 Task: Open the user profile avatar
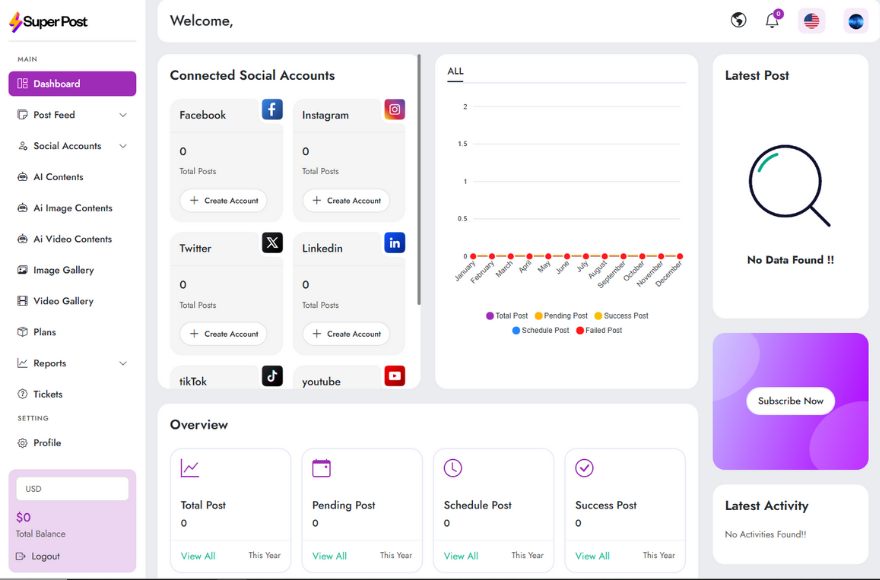(x=855, y=20)
